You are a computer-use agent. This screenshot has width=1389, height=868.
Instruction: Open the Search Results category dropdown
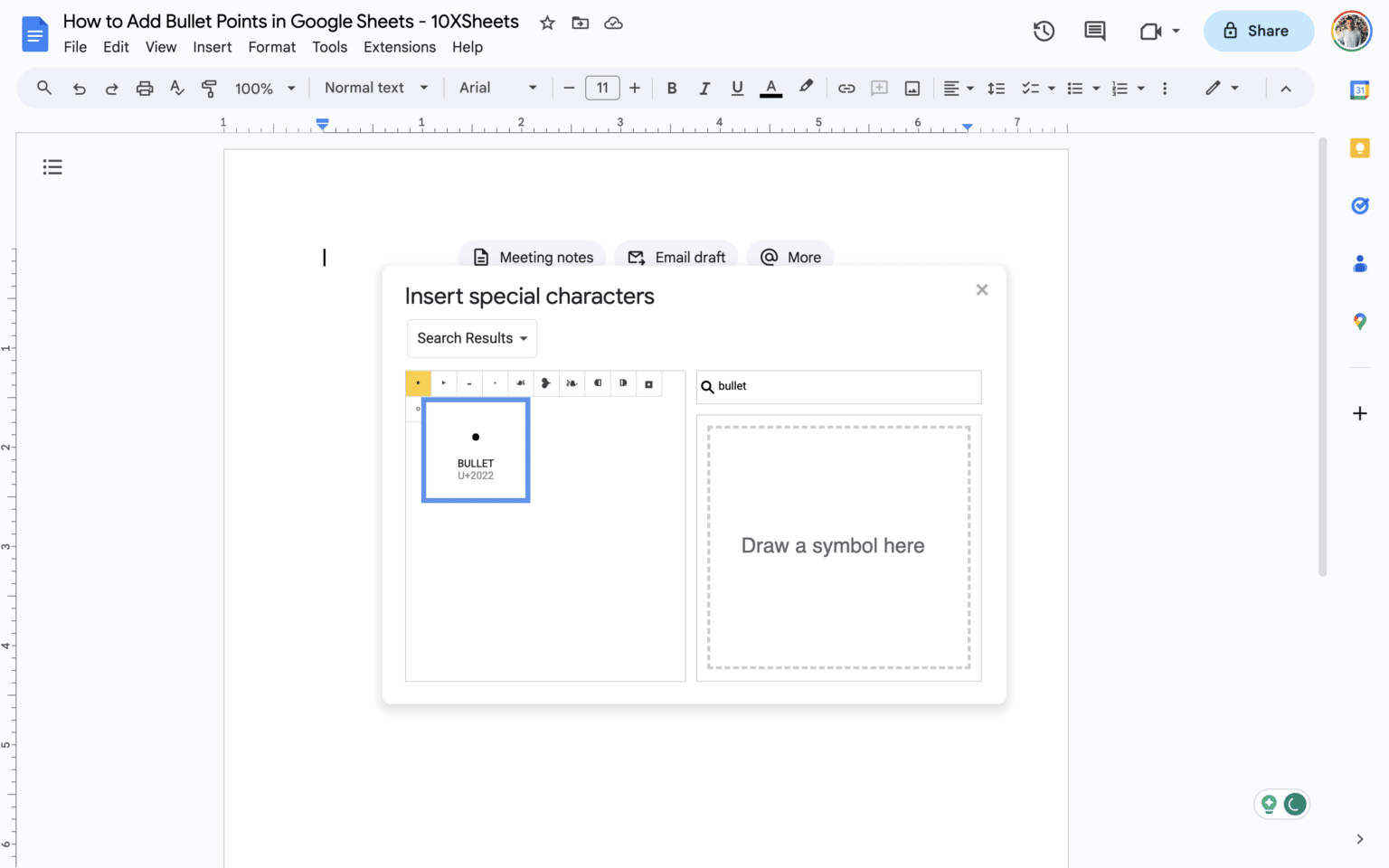click(x=471, y=338)
